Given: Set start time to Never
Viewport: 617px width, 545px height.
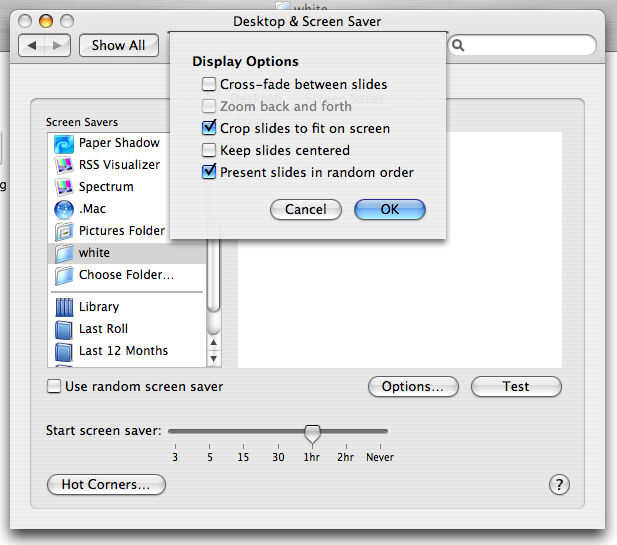Looking at the screenshot, I should (380, 457).
